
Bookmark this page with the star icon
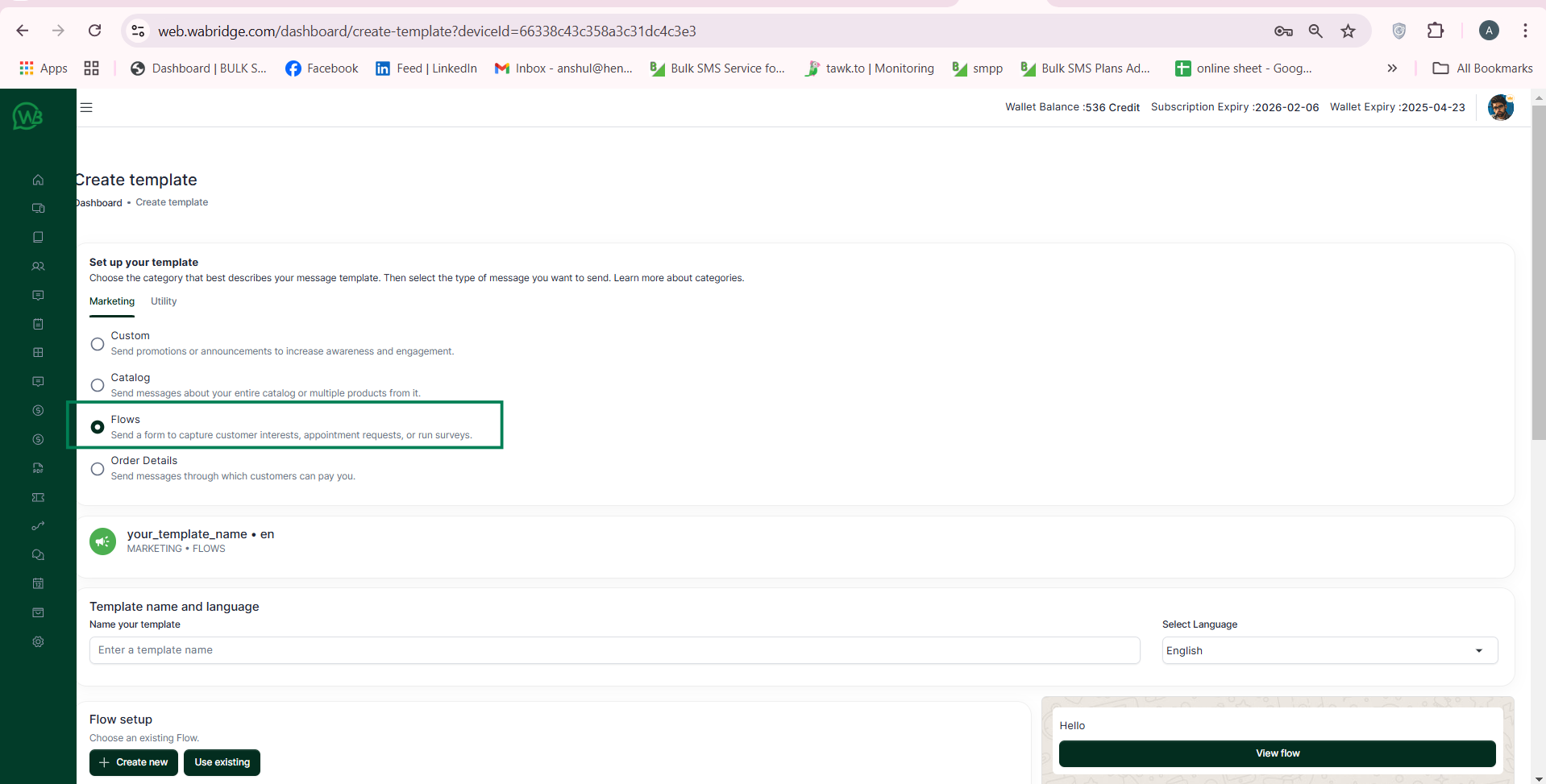tap(1348, 31)
